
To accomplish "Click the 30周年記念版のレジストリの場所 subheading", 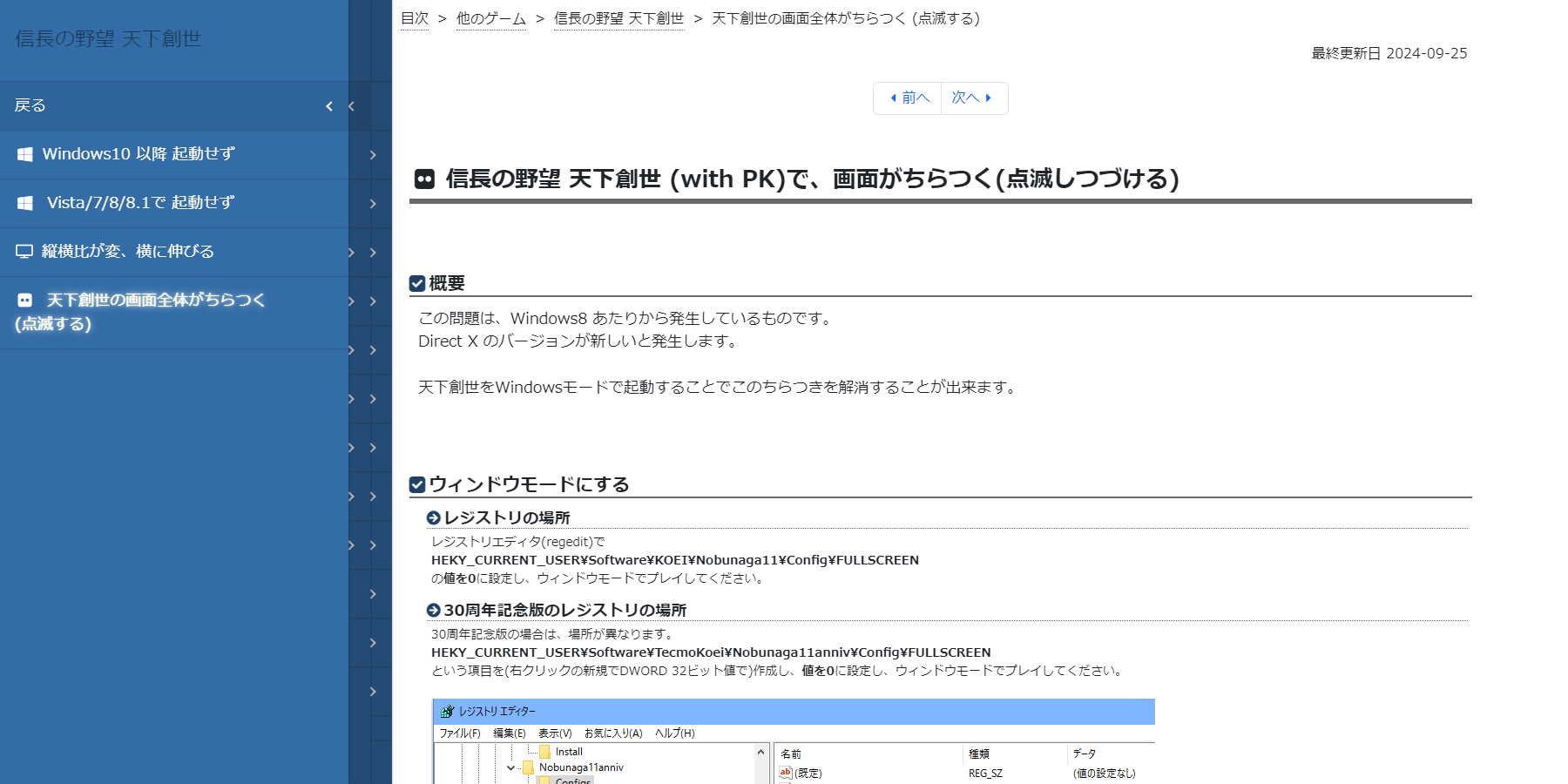I will pos(565,611).
